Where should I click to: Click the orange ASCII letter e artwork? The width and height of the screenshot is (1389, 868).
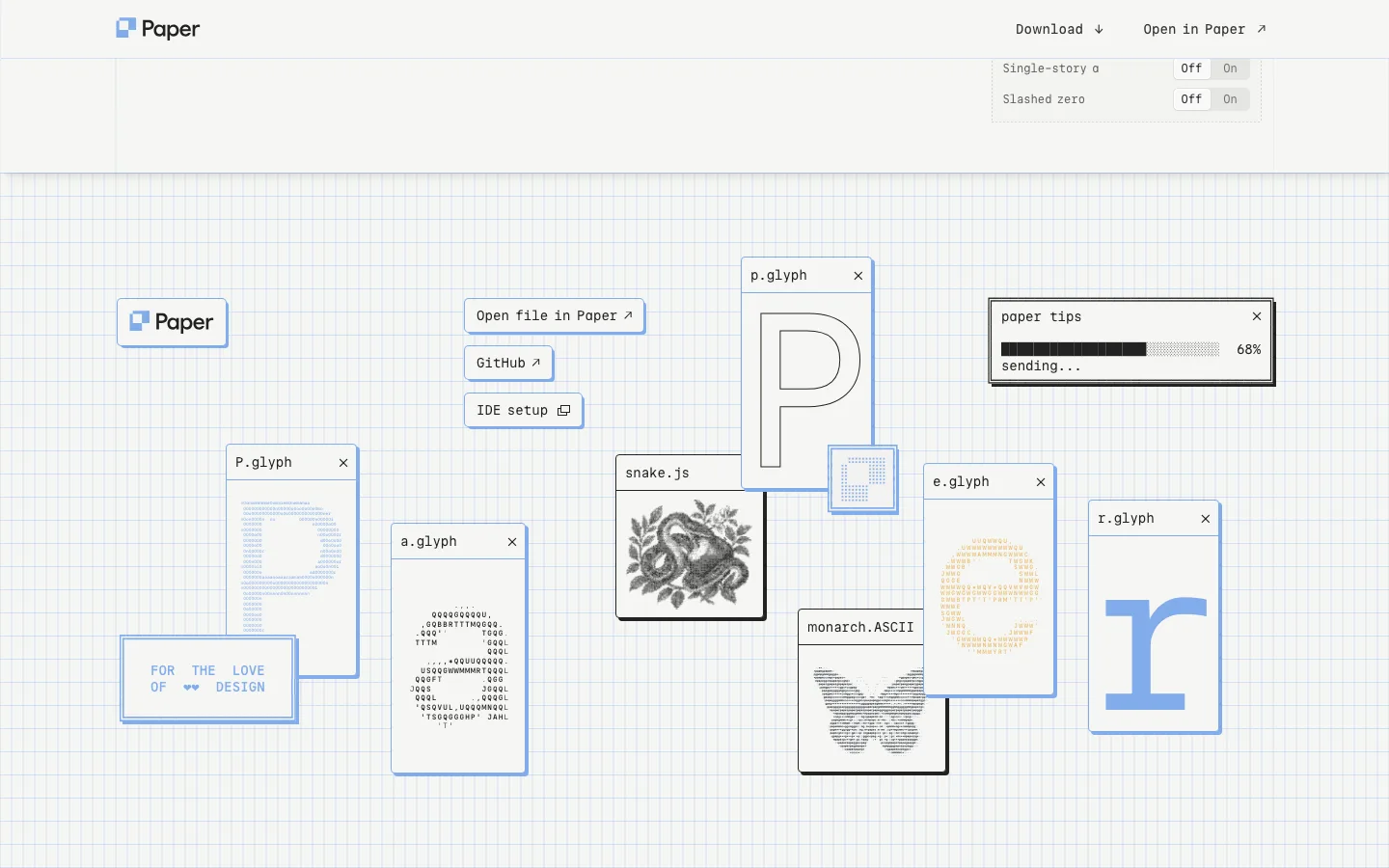[x=990, y=596]
